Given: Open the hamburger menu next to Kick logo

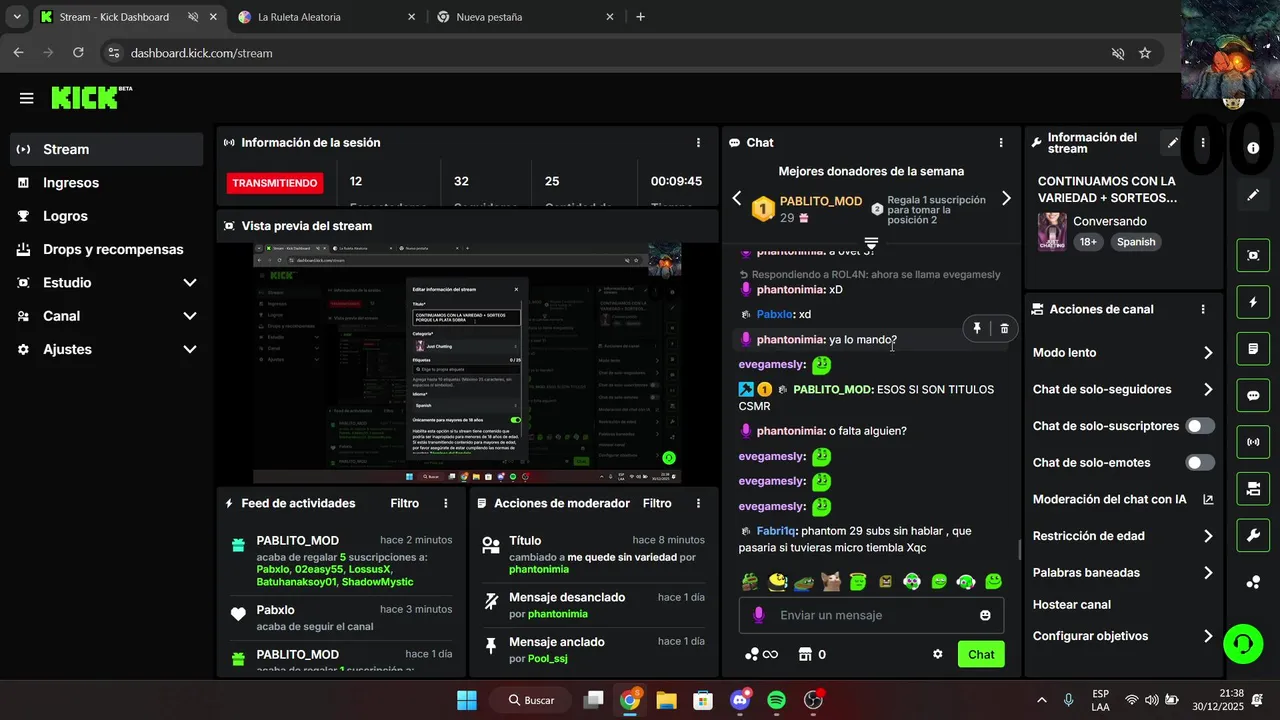Looking at the screenshot, I should (x=26, y=98).
